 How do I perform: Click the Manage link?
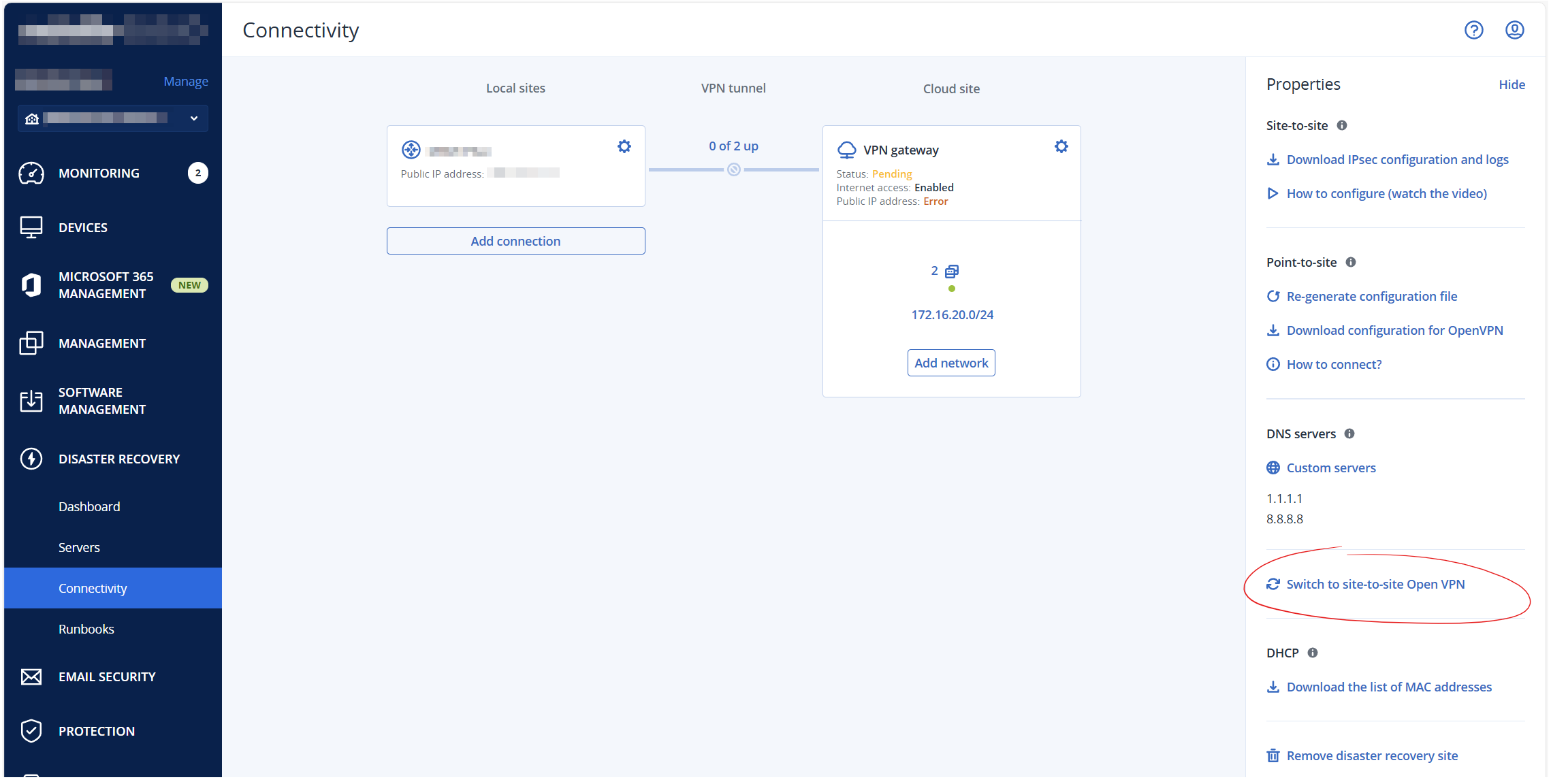point(186,81)
